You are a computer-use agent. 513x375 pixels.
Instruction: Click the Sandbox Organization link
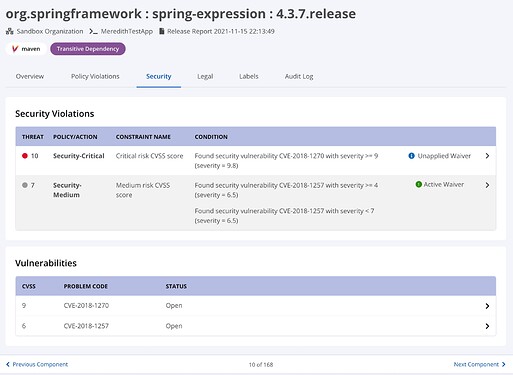50,31
